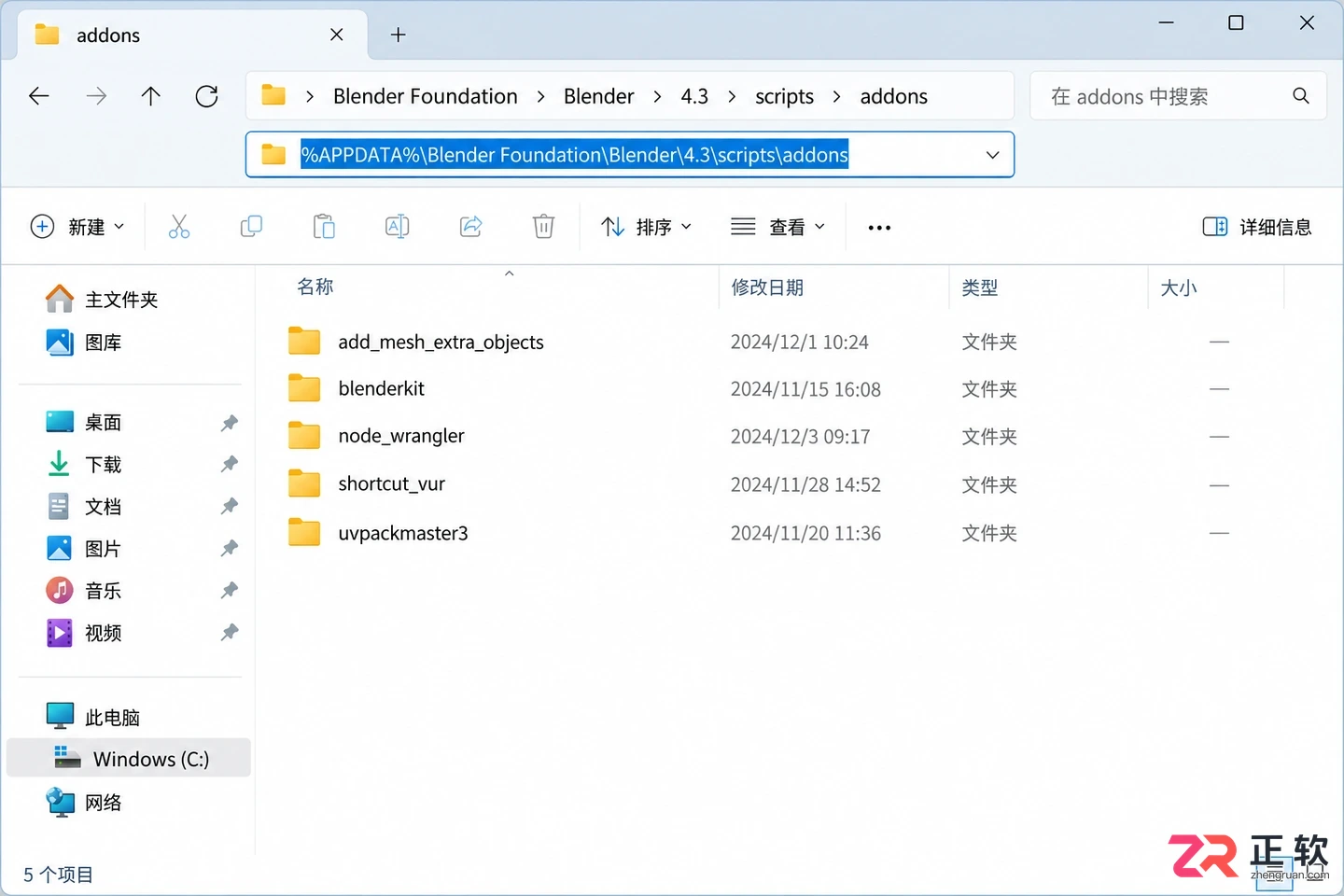Click the 4.3 breadcrumb segment

click(x=694, y=97)
